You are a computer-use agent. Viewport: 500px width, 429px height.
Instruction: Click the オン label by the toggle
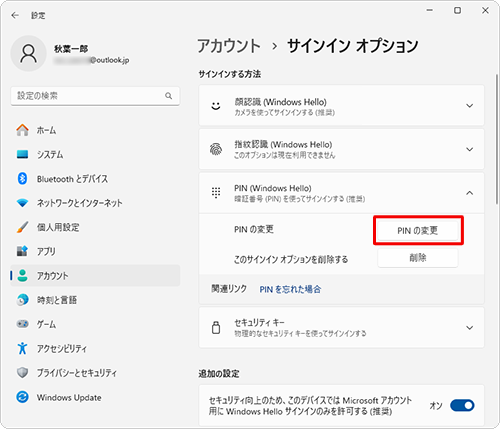click(x=436, y=406)
